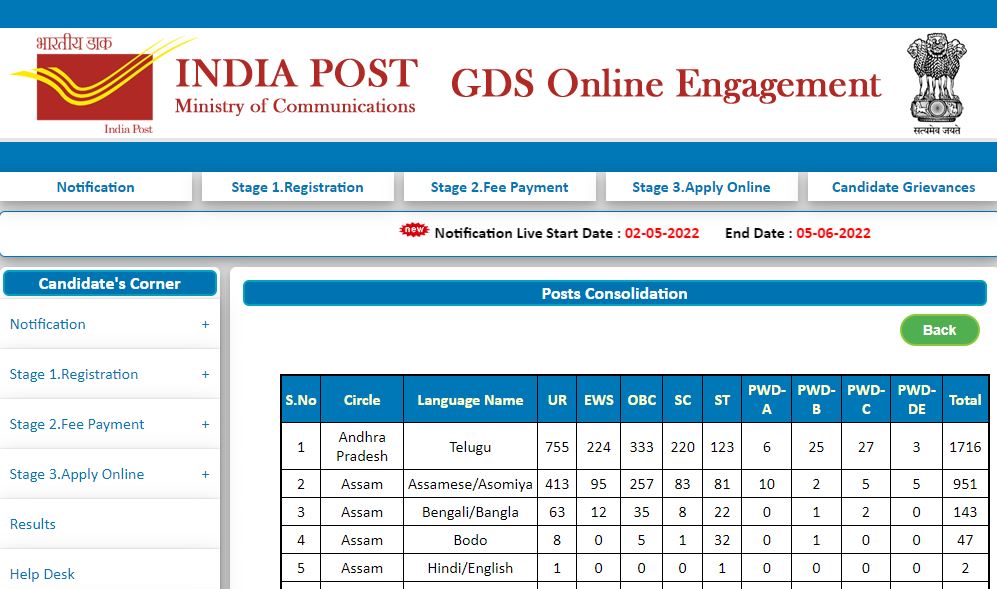Click the S.No column header
The image size is (997, 589).
[x=301, y=399]
